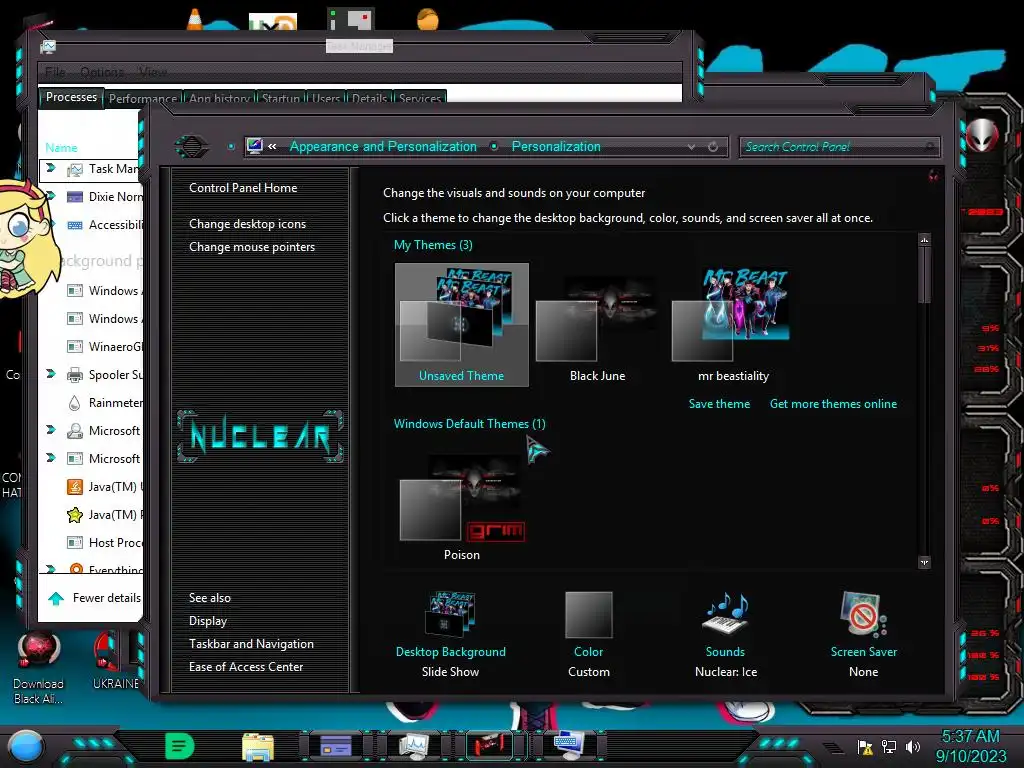Screen dimensions: 1024x768
Task: Select the WinaeroGl... process icon
Action: click(75, 346)
